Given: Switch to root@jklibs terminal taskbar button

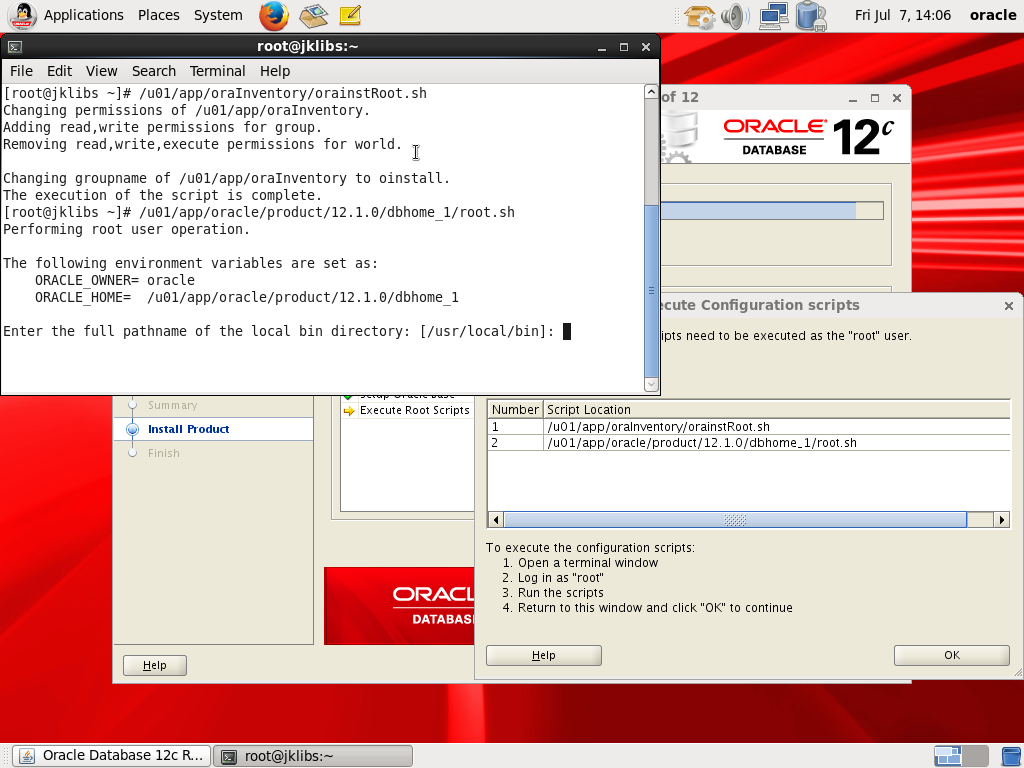Looking at the screenshot, I should click(313, 756).
